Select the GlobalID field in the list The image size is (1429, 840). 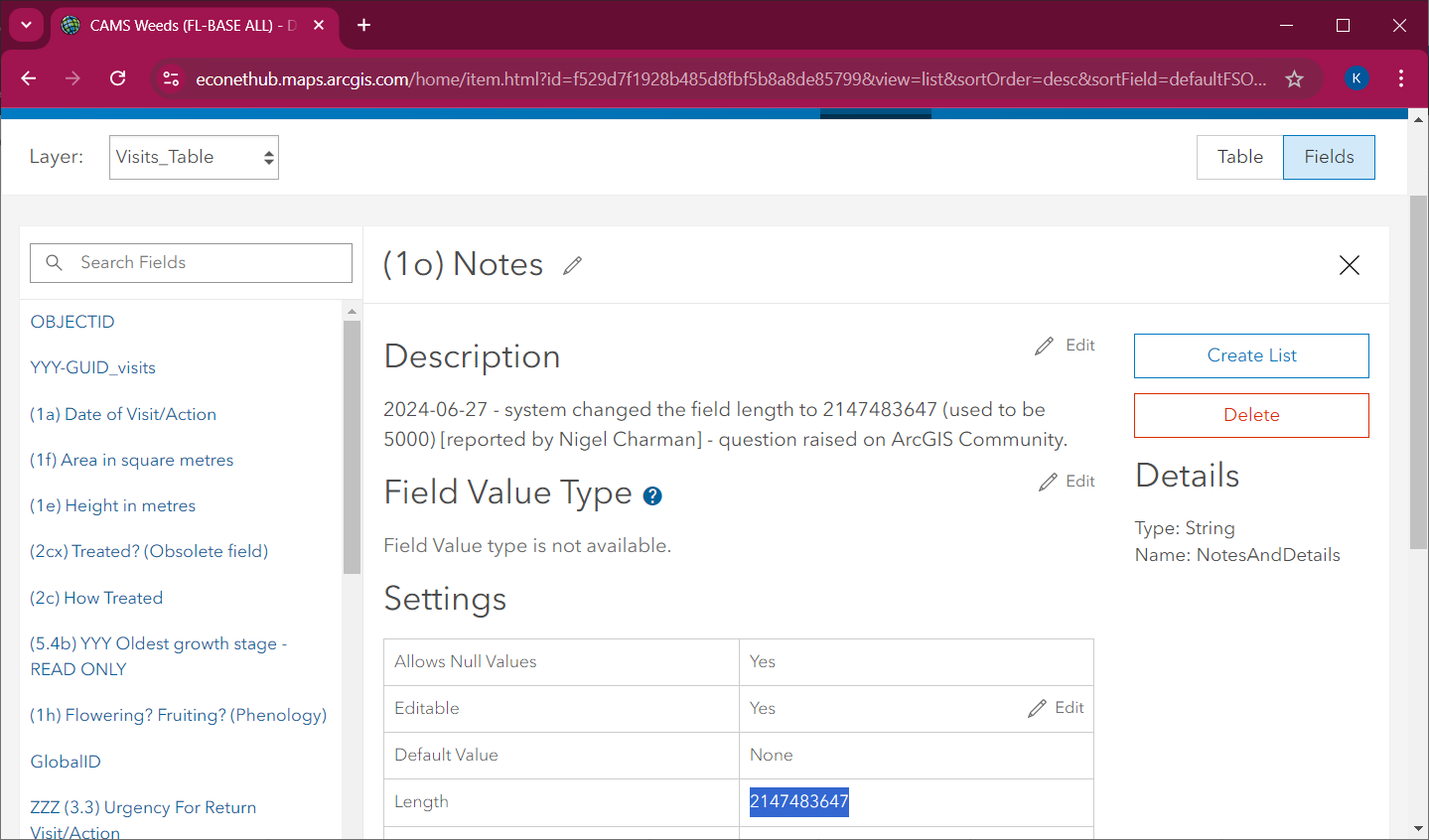click(66, 761)
